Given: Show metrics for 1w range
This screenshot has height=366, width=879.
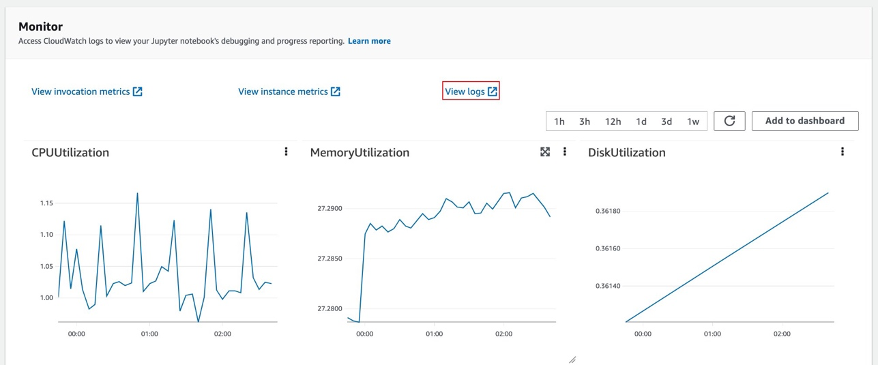Looking at the screenshot, I should point(693,121).
